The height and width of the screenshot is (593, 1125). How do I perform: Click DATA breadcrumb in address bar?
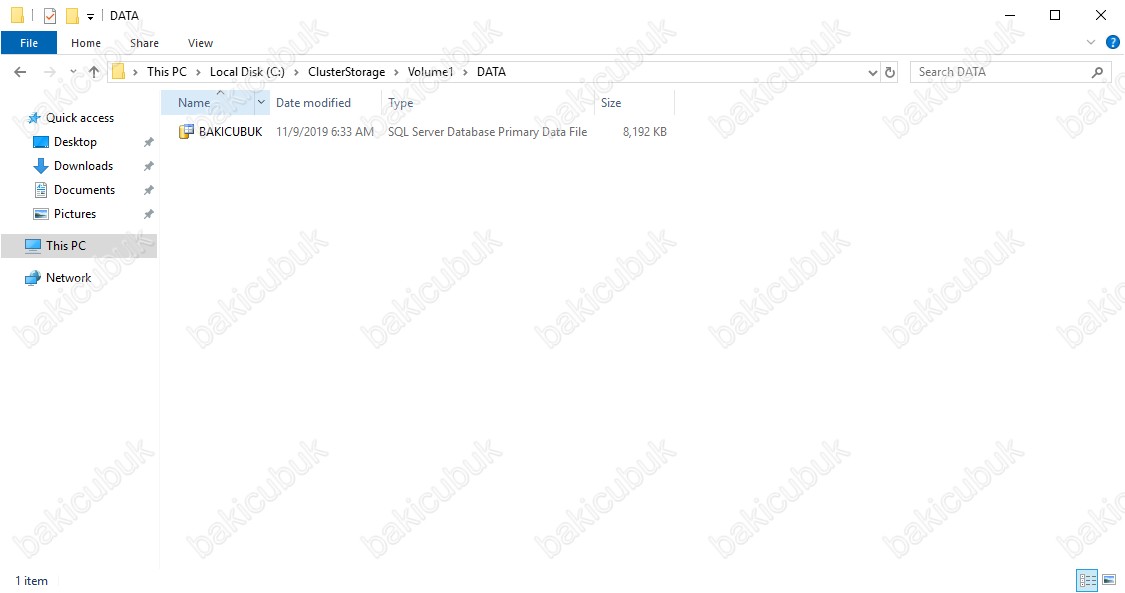491,72
